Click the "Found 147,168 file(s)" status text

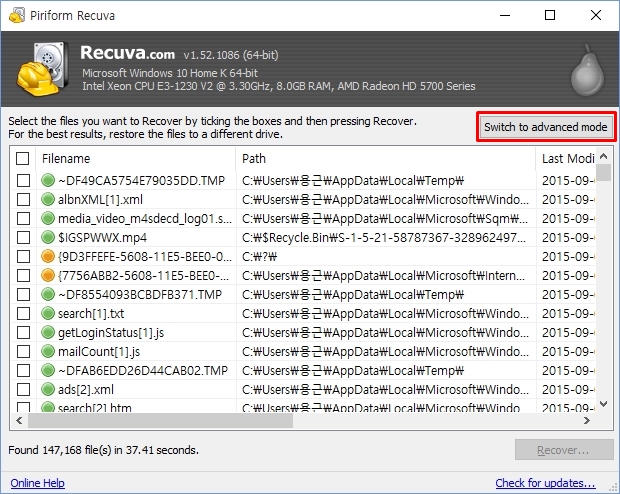pyautogui.click(x=104, y=450)
